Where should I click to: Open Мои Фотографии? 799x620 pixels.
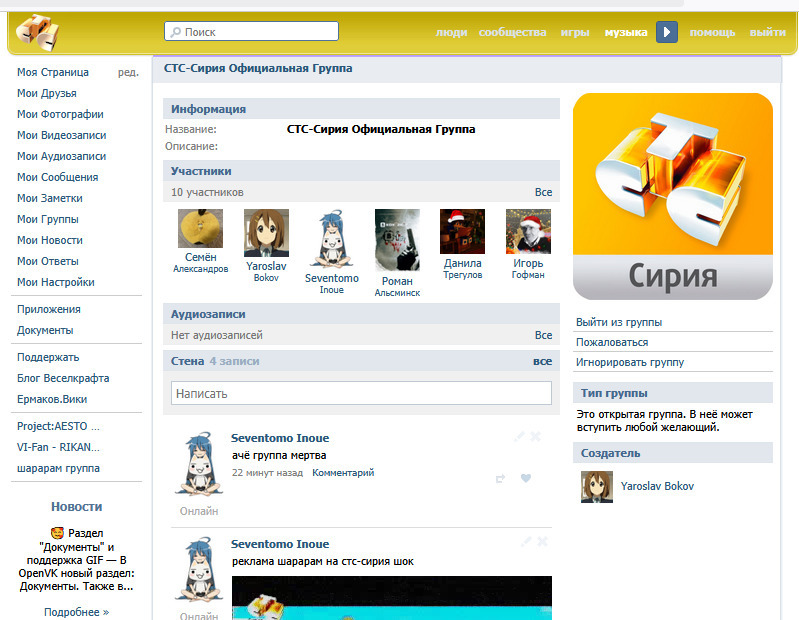[60, 114]
